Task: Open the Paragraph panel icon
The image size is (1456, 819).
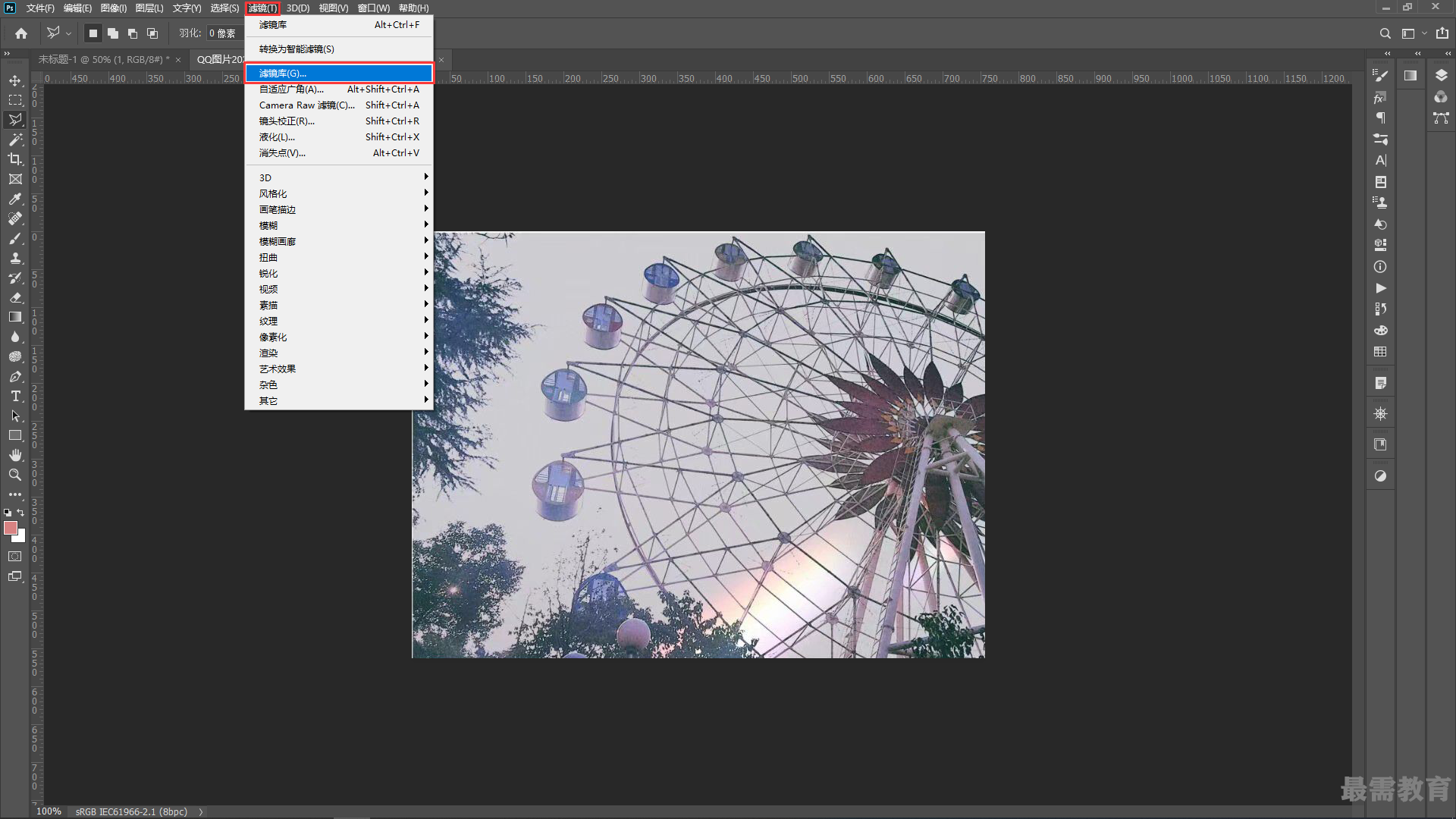Action: [x=1380, y=118]
